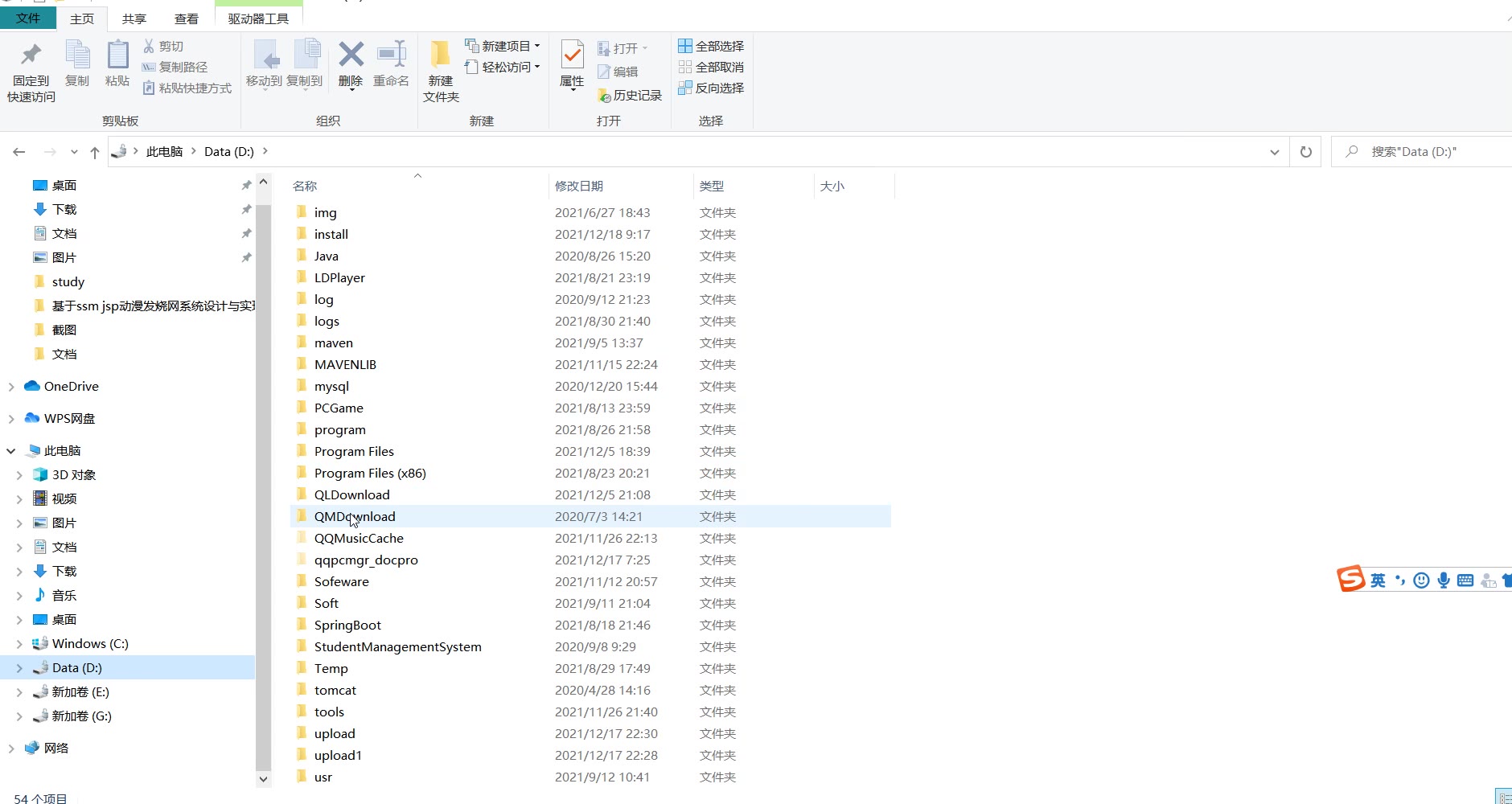1512x804 pixels.
Task: Go up one level with up arrow
Action: click(95, 152)
